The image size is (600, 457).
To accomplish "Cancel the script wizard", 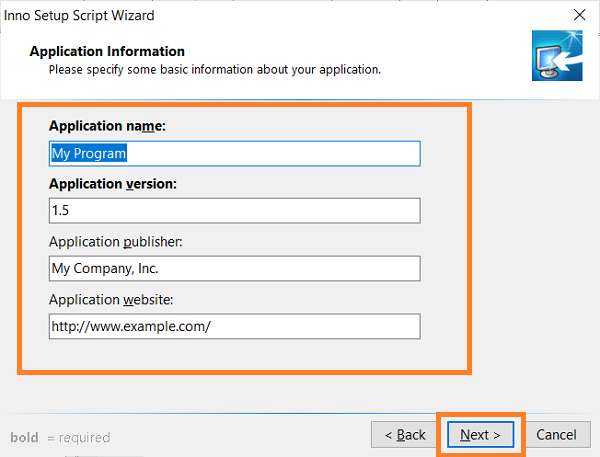I will (x=556, y=434).
